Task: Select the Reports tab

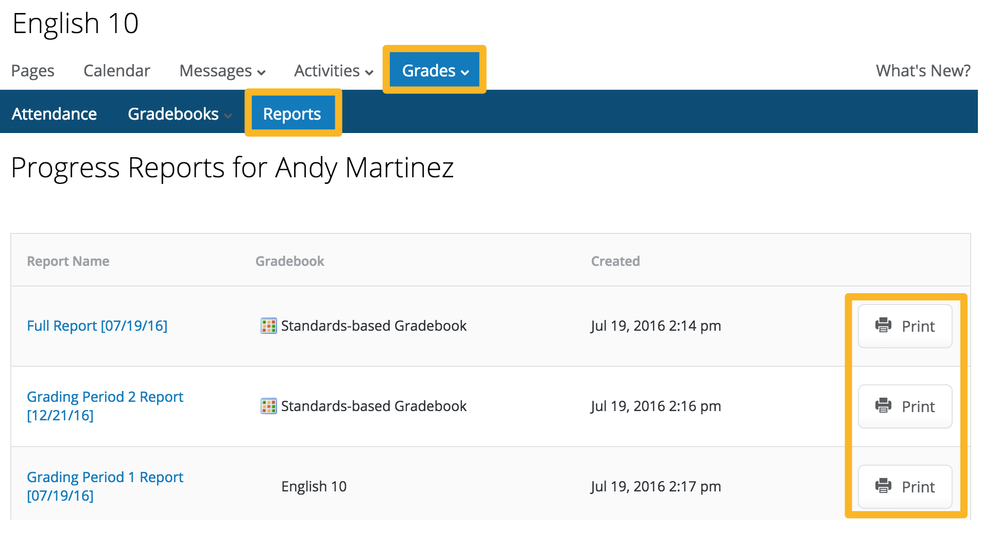Action: [x=292, y=113]
